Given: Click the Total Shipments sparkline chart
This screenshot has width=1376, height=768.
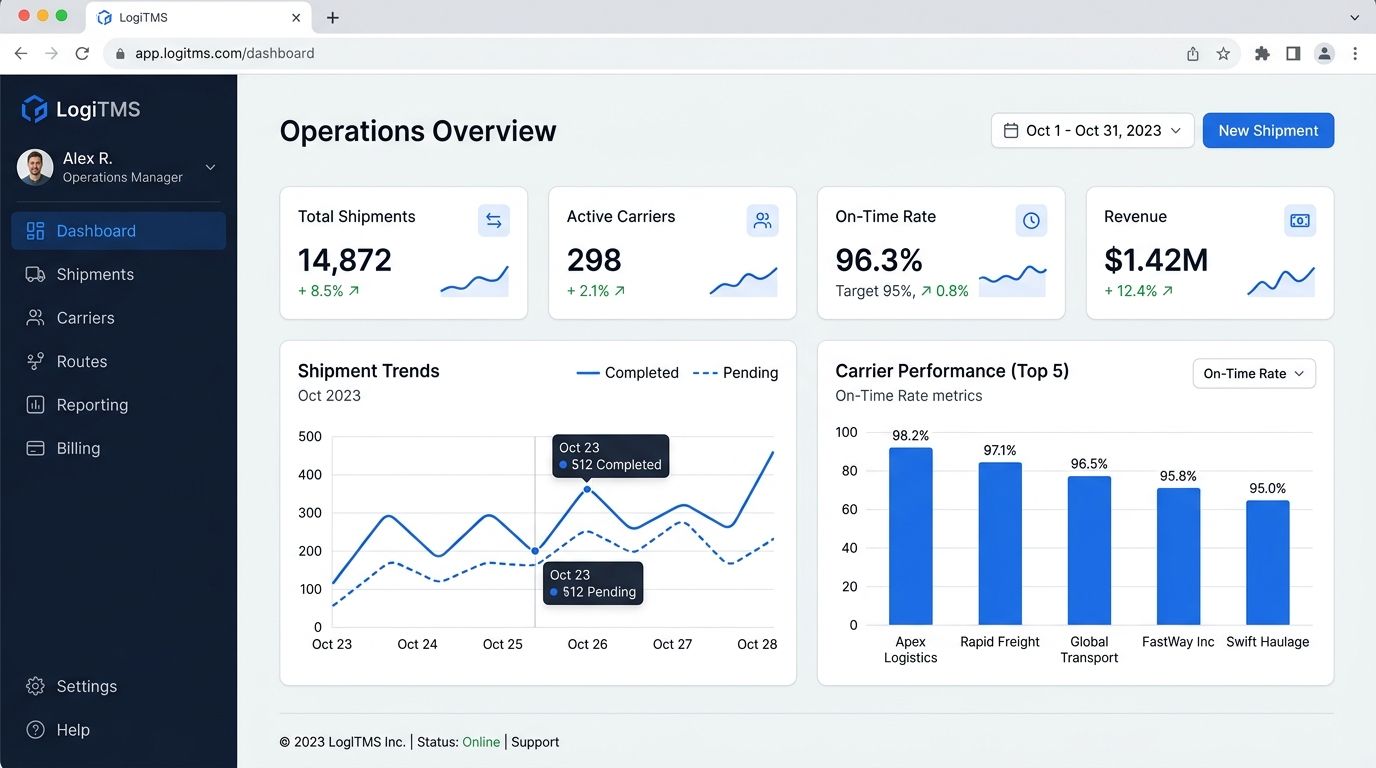Looking at the screenshot, I should coord(475,281).
